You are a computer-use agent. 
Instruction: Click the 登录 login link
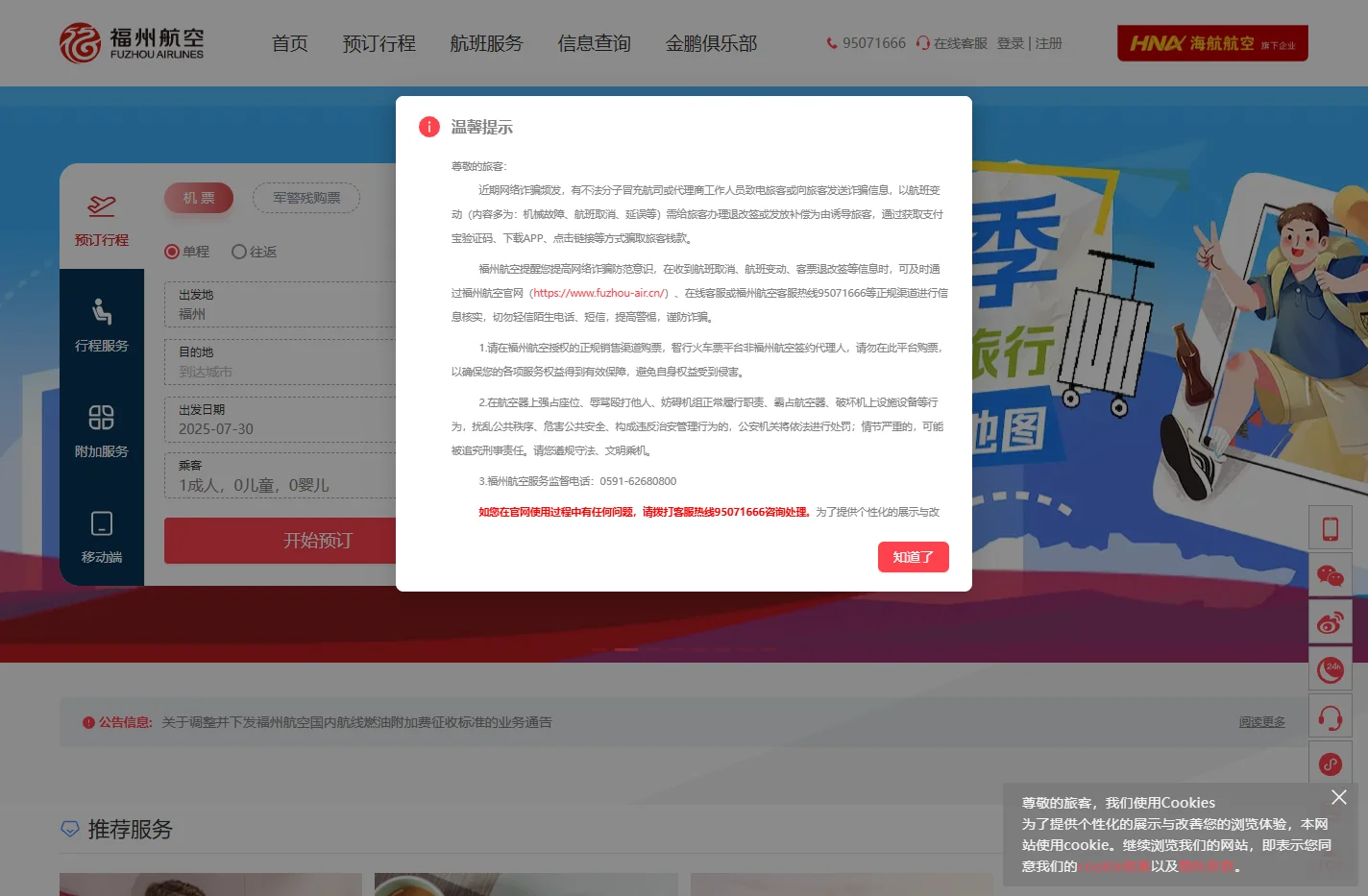1011,43
